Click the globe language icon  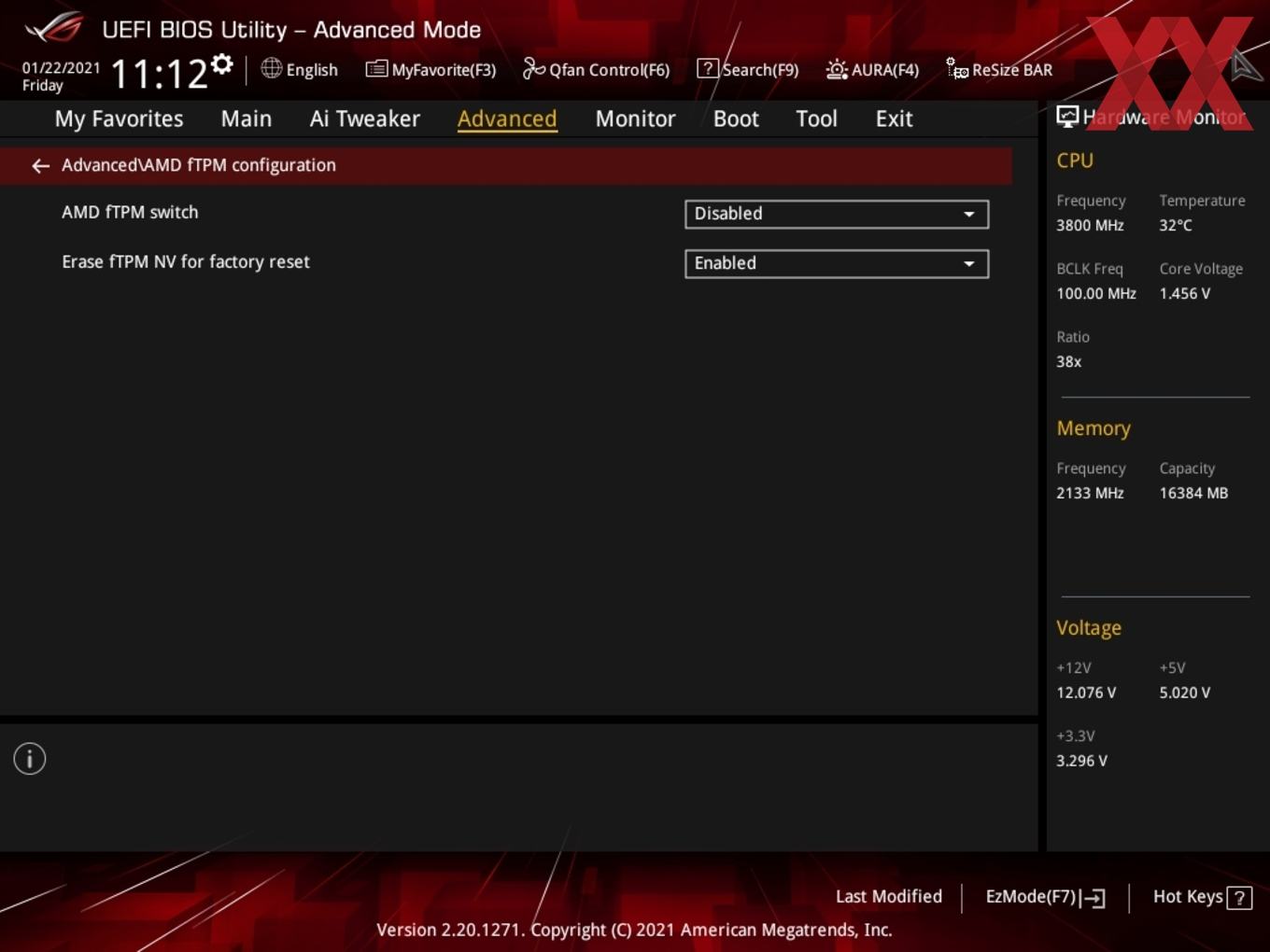click(x=271, y=68)
